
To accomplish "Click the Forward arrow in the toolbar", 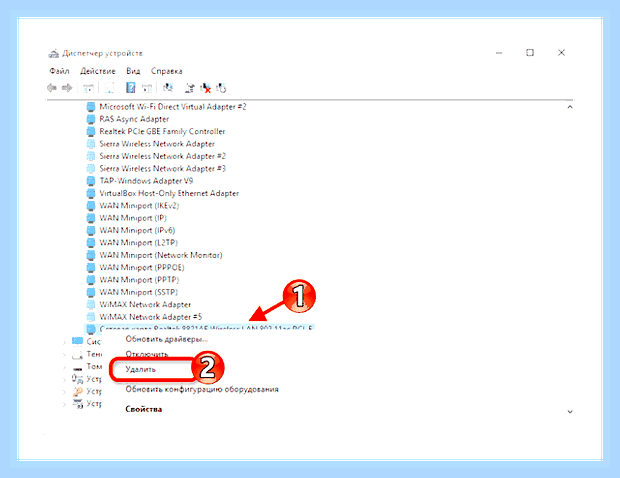I will 67,88.
